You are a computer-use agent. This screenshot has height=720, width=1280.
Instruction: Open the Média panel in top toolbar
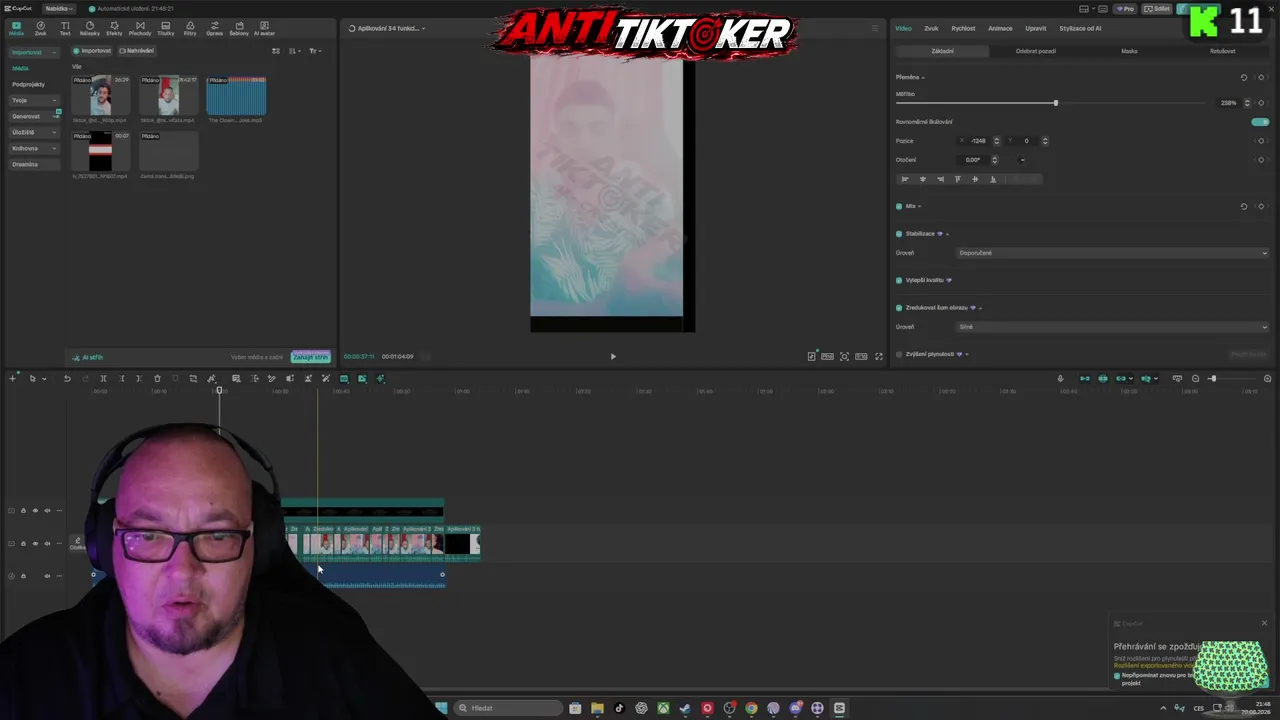point(16,28)
